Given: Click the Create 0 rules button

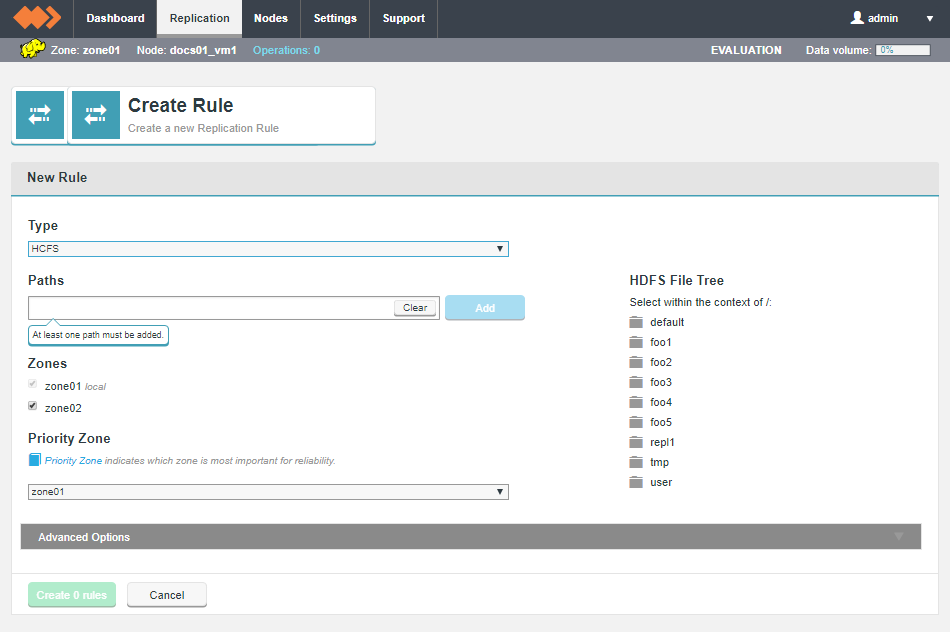Looking at the screenshot, I should tap(71, 595).
